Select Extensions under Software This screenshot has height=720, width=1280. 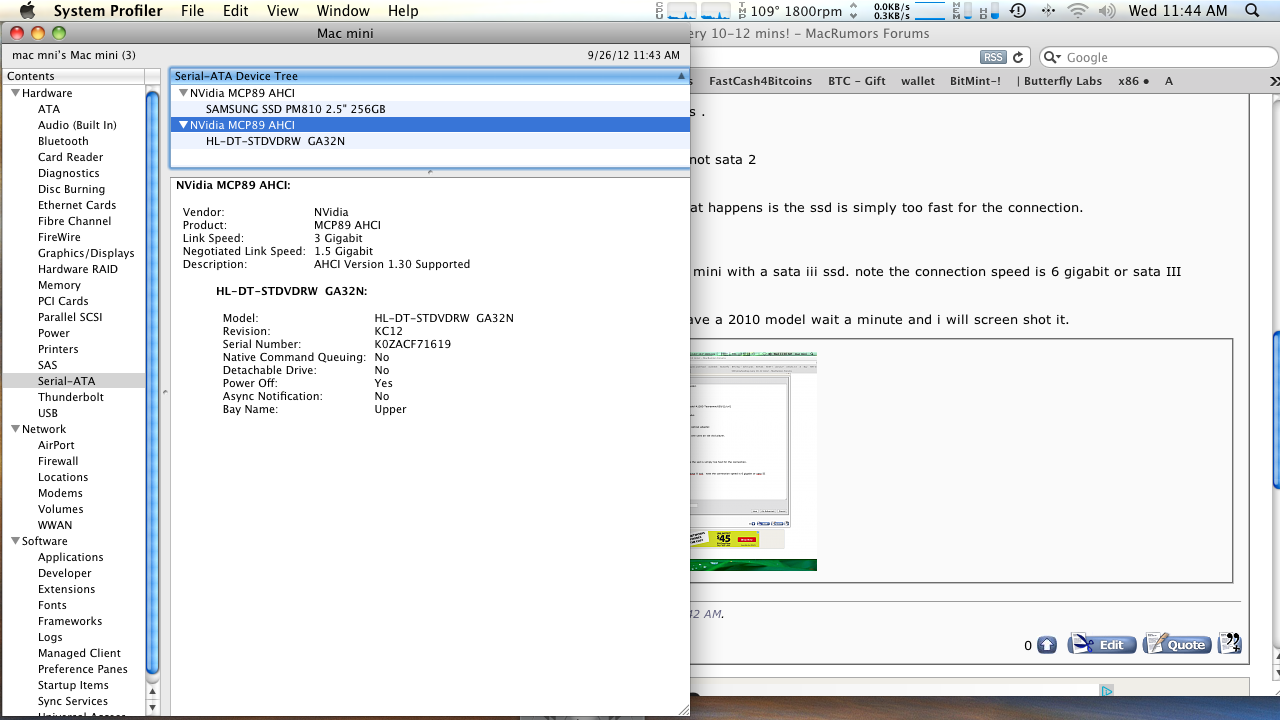coord(67,589)
